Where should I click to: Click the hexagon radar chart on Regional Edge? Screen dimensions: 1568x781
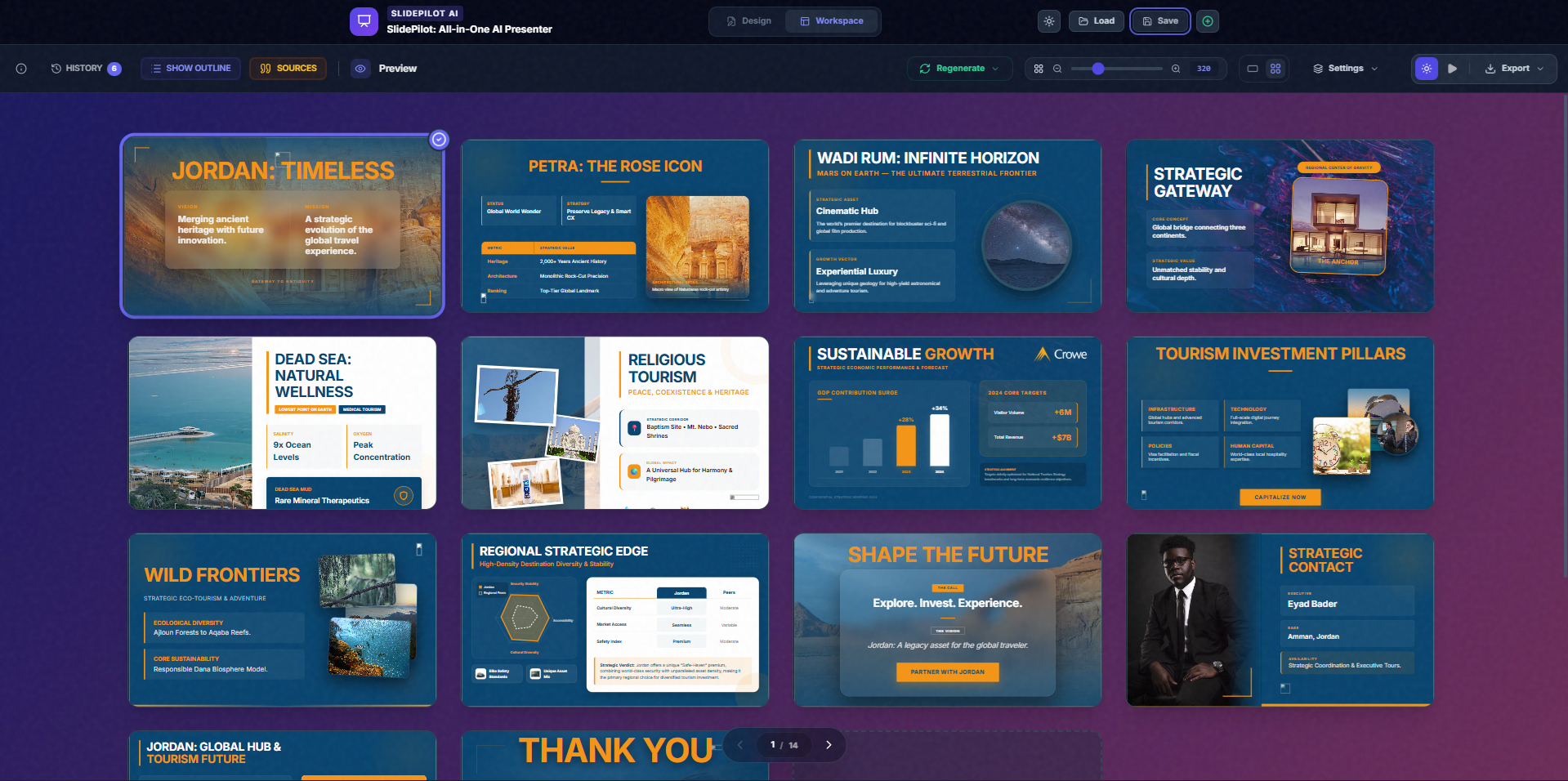tap(524, 618)
